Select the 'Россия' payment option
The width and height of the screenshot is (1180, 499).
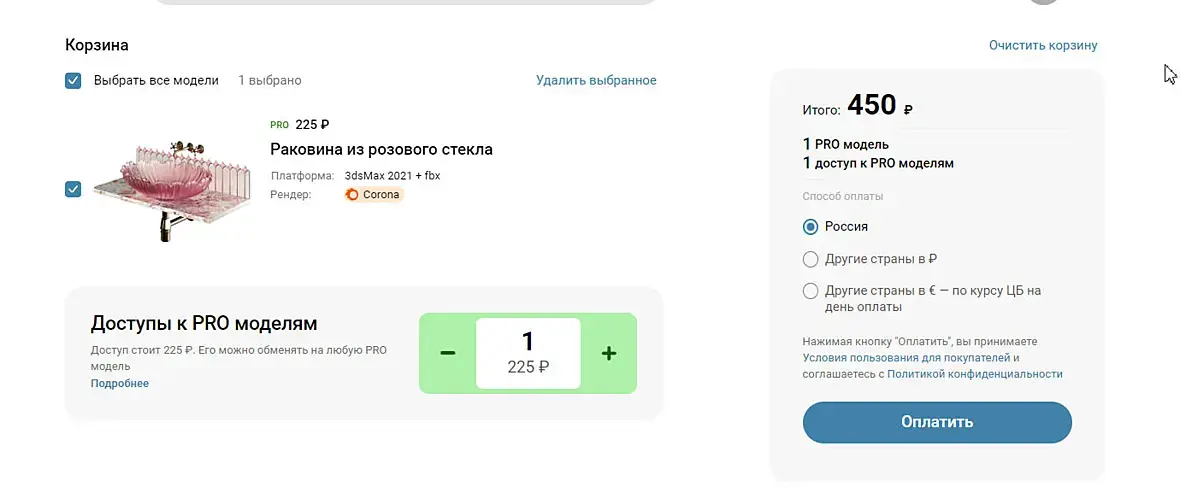pos(811,227)
